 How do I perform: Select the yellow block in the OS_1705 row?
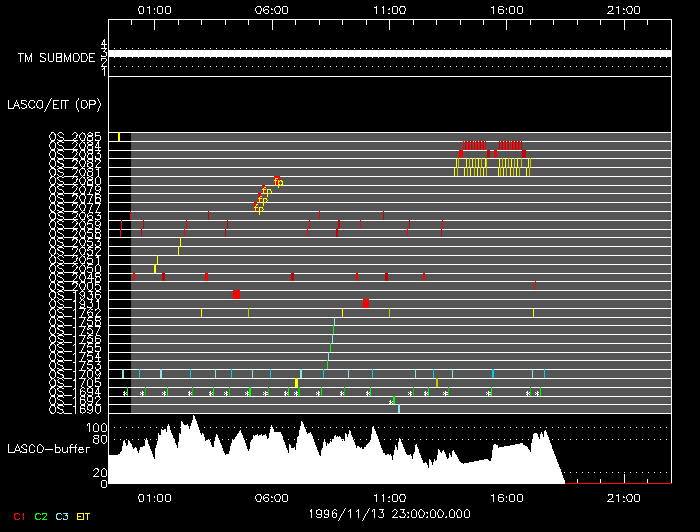[x=296, y=383]
